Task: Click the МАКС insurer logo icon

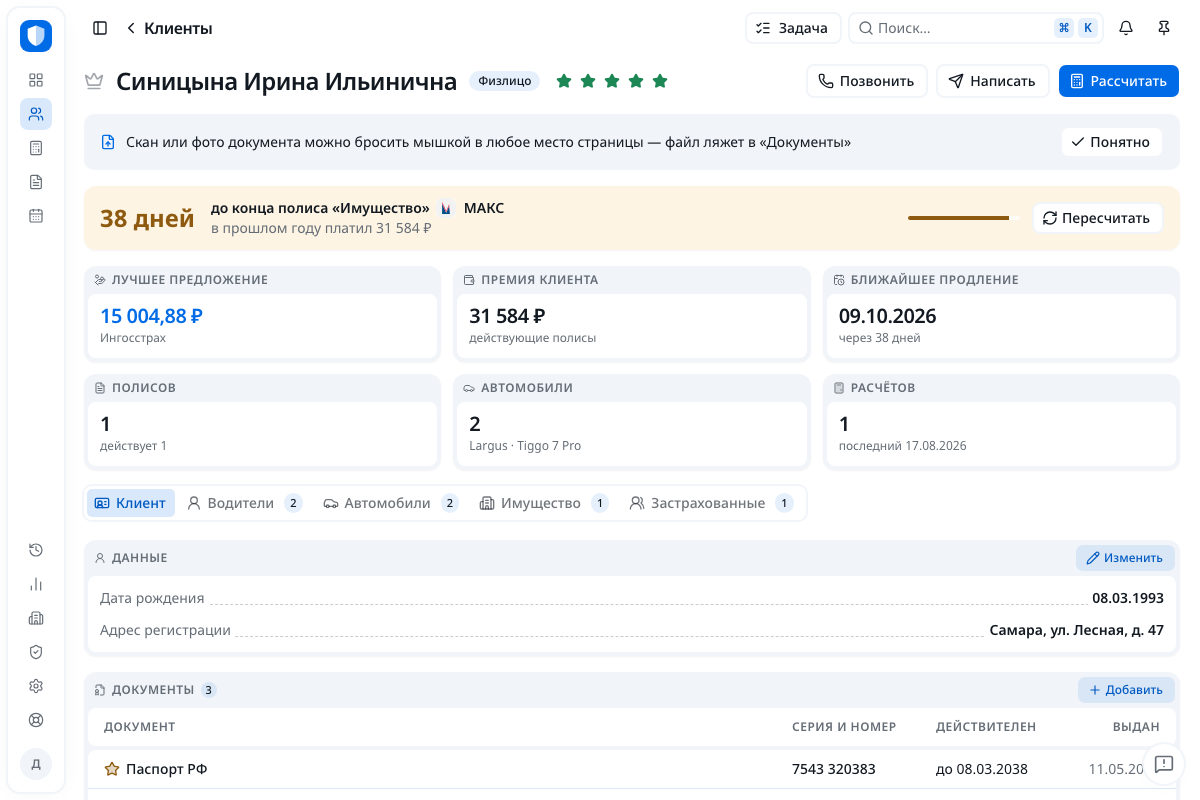Action: coord(446,208)
